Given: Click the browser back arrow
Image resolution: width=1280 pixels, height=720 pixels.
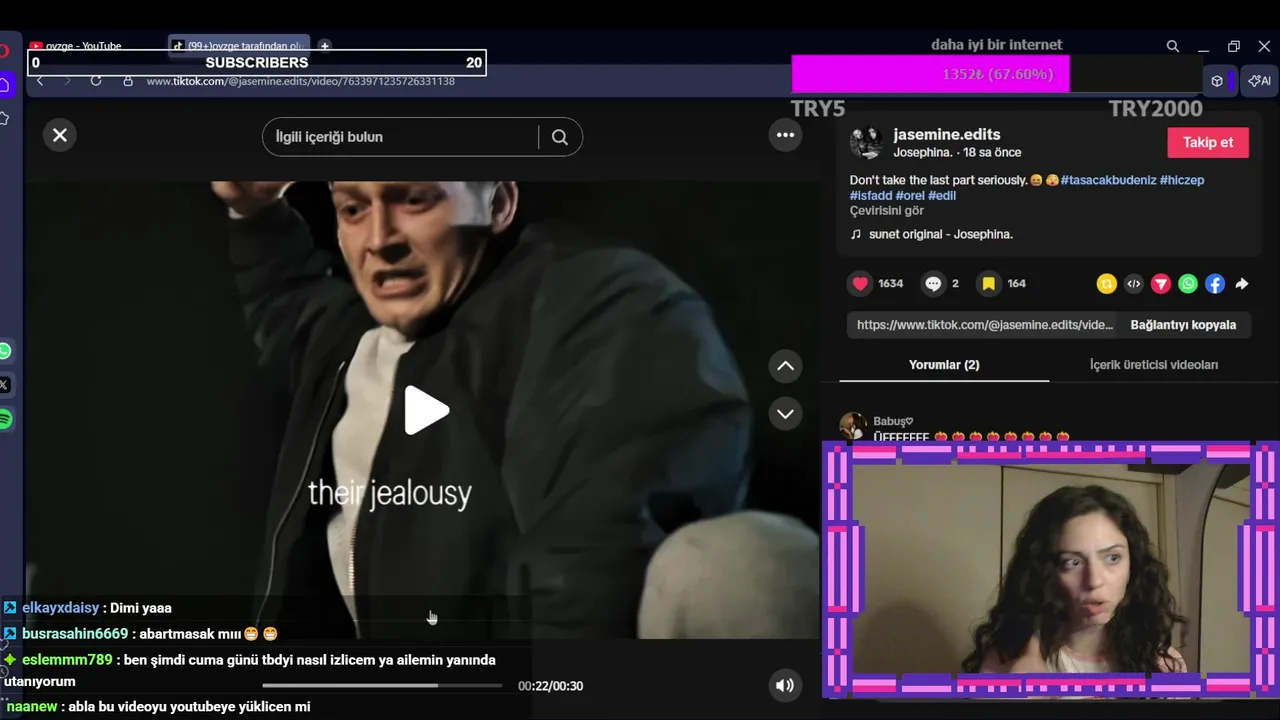Looking at the screenshot, I should [x=40, y=81].
